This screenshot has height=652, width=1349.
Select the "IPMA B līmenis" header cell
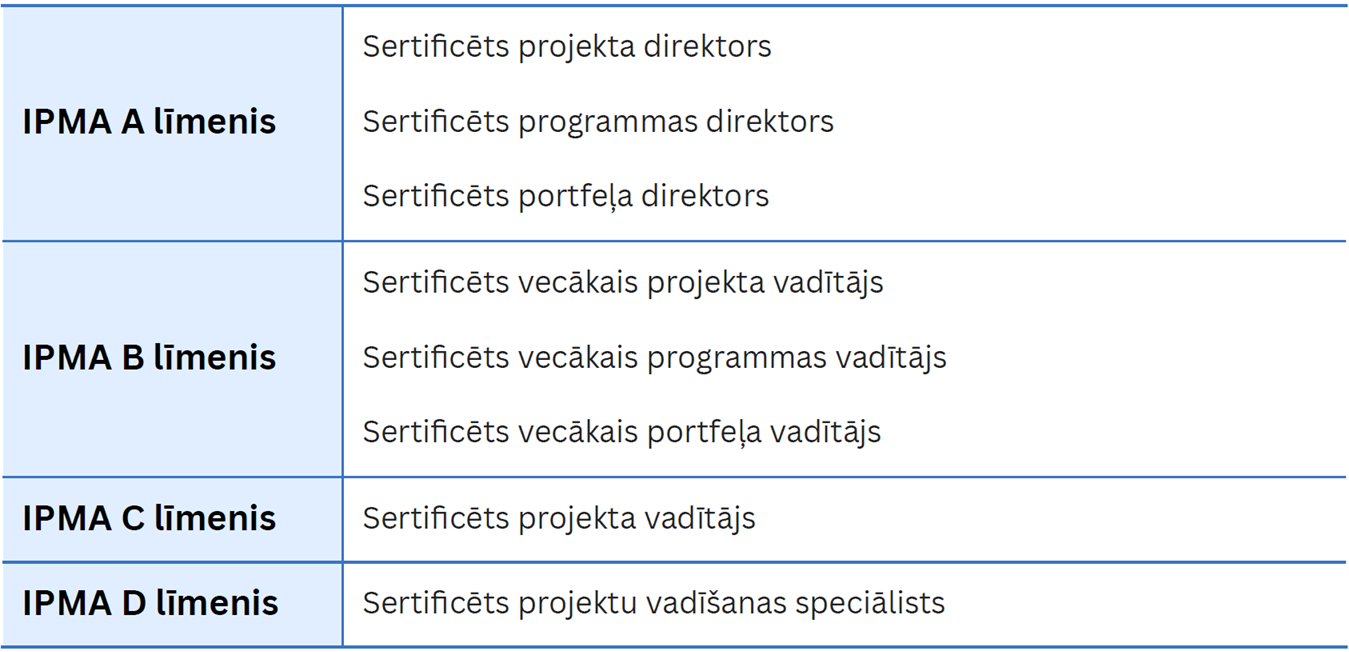click(x=149, y=358)
